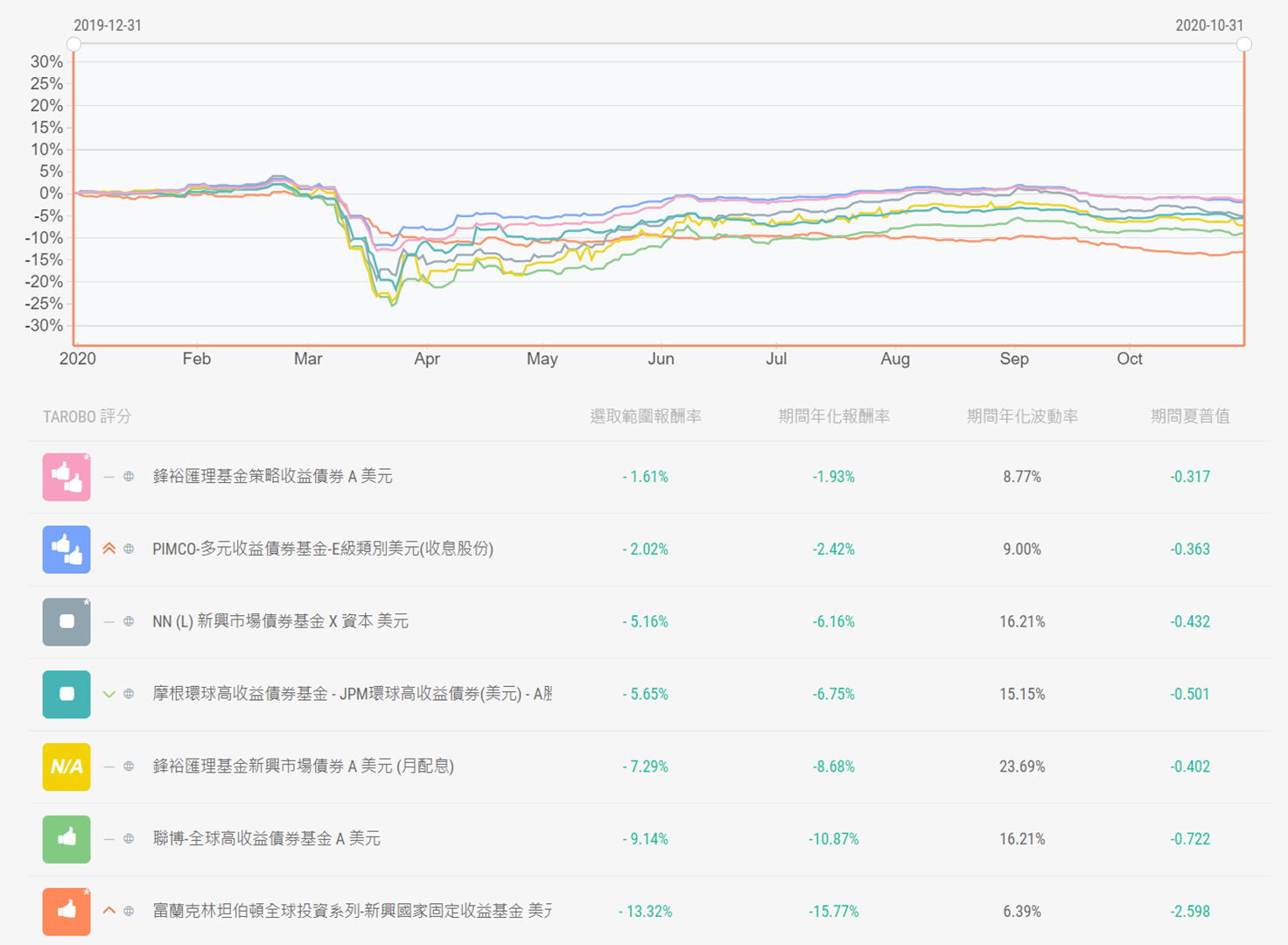This screenshot has width=1288, height=945.
Task: Sort by the 期間年化報酬率 column header
Action: coord(834,416)
